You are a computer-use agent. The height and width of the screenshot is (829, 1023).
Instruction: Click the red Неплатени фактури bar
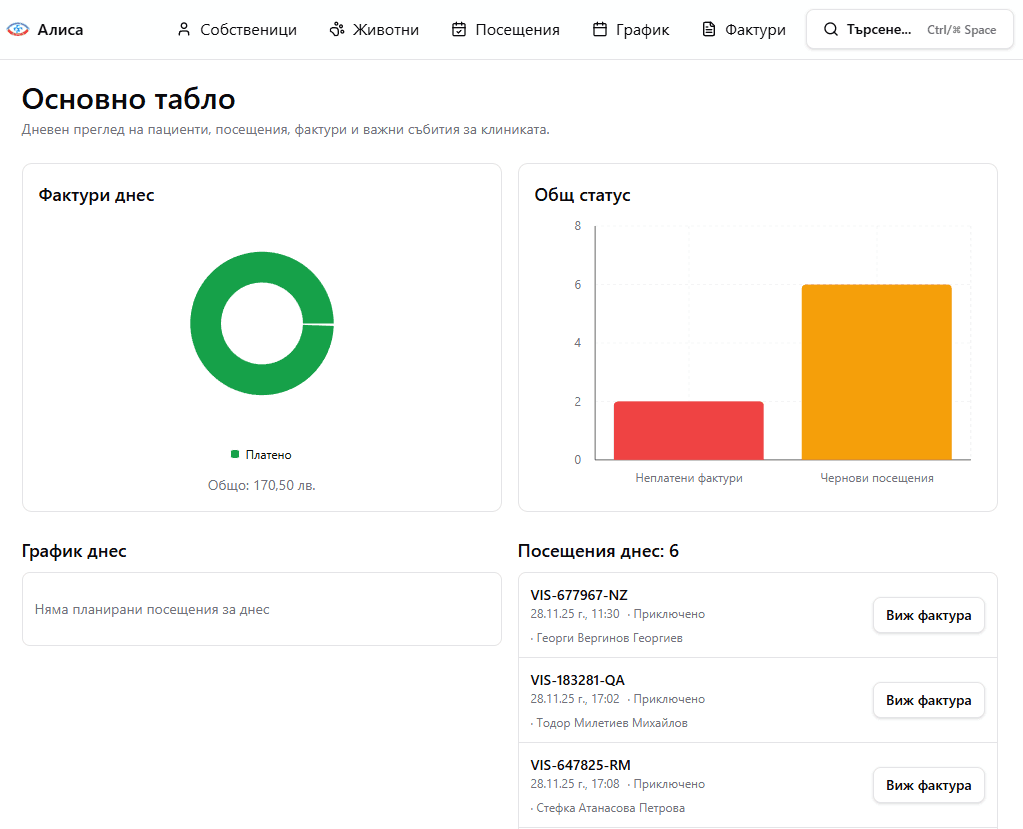[x=688, y=431]
